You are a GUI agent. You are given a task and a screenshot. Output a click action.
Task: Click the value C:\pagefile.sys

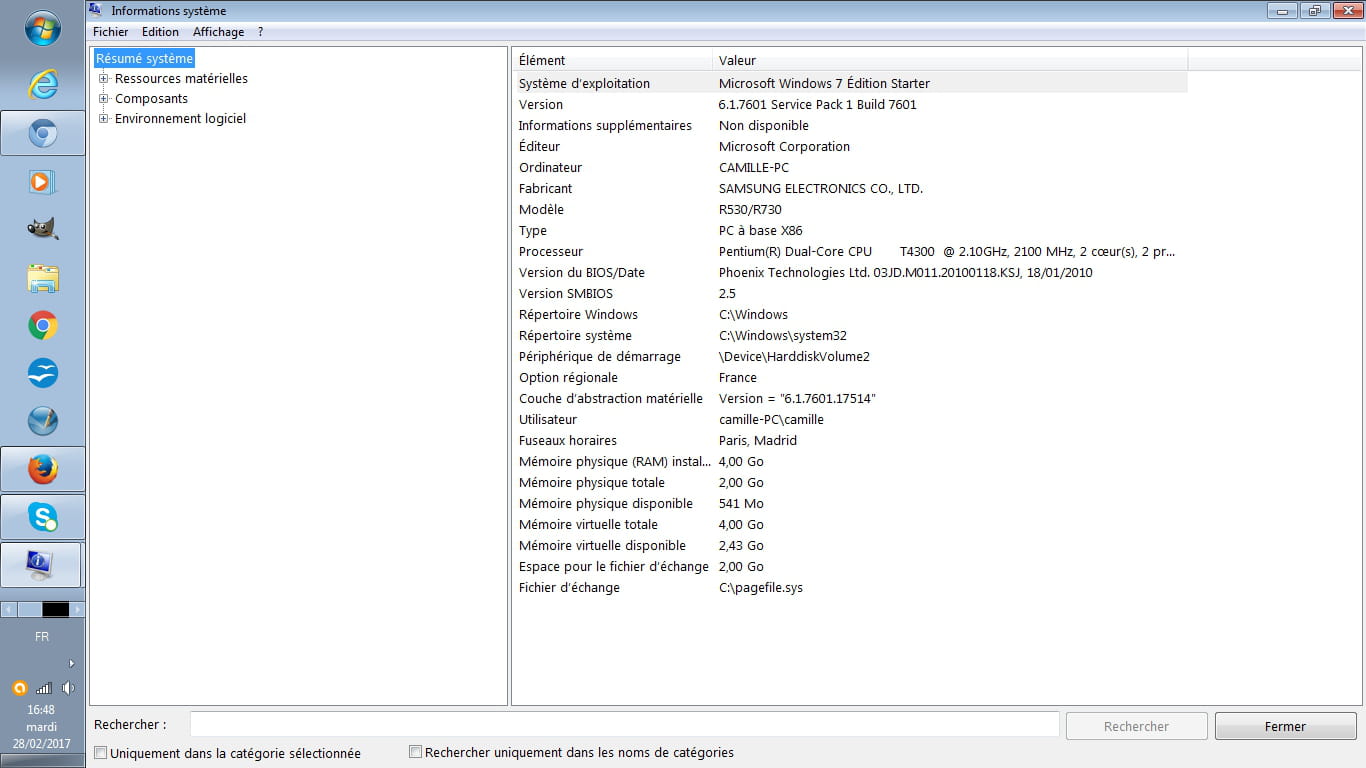tap(760, 587)
